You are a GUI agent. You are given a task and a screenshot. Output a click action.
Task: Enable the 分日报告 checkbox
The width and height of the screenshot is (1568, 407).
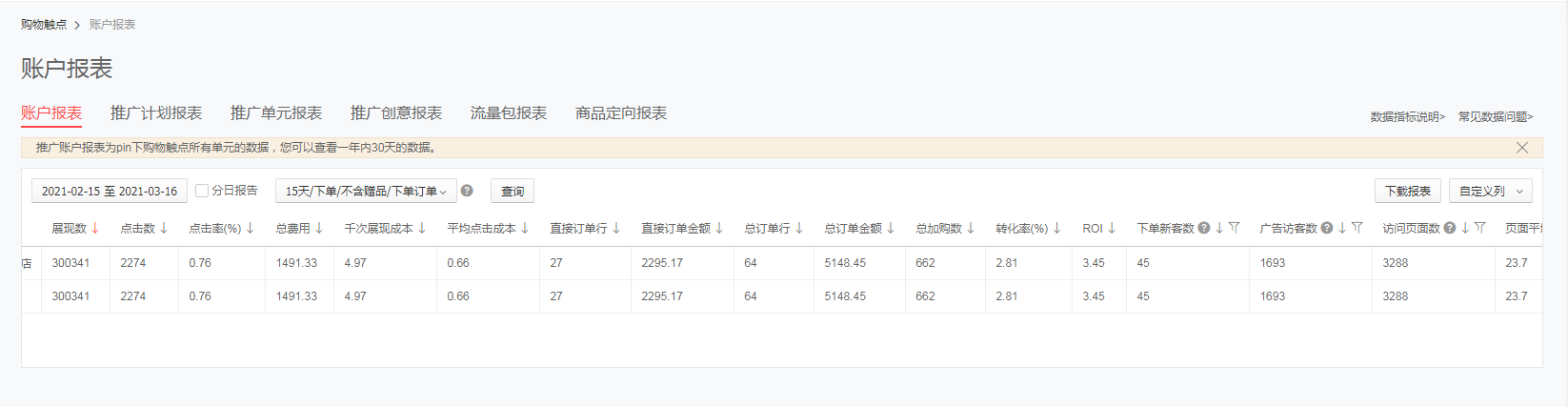(x=202, y=191)
